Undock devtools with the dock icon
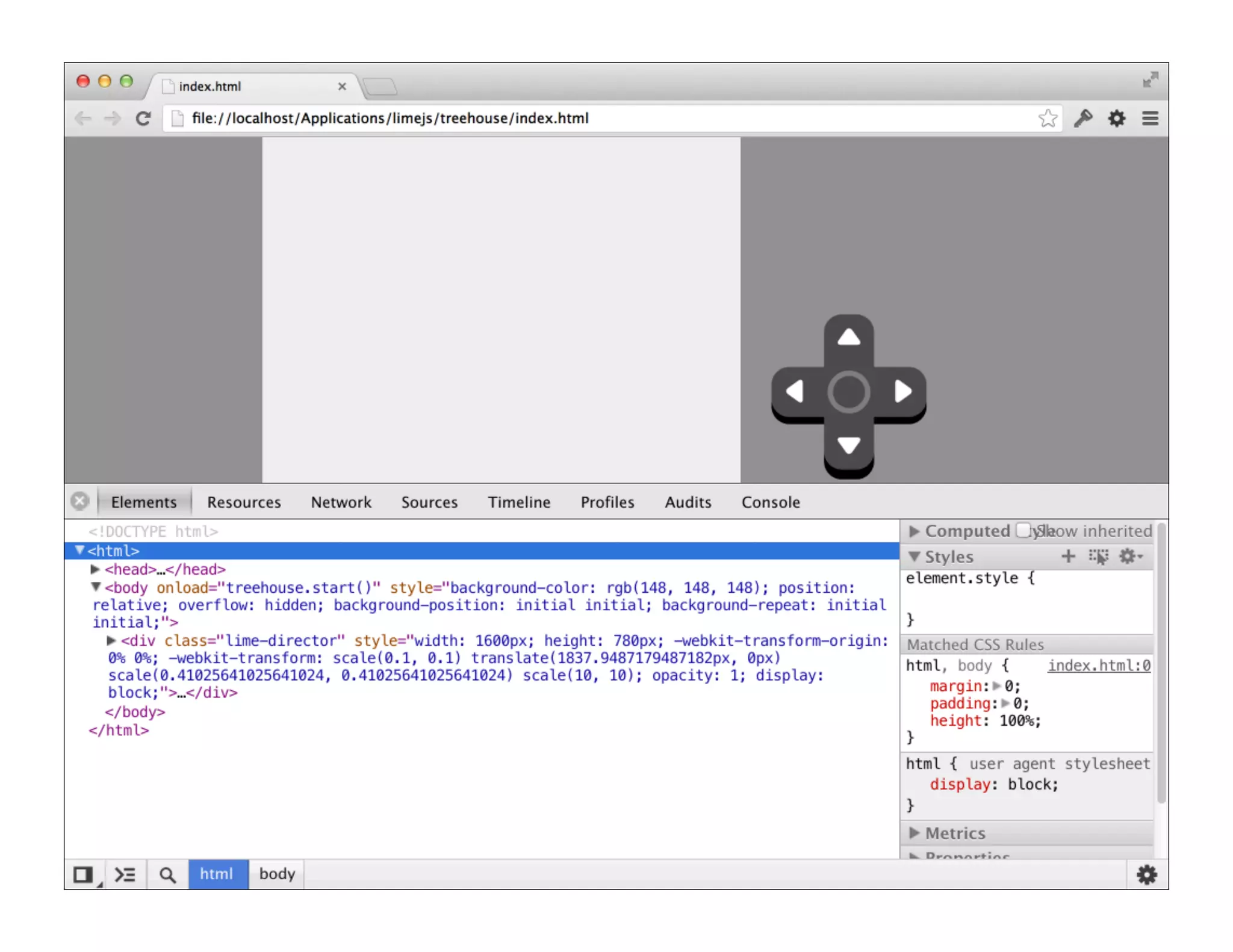 coord(84,874)
